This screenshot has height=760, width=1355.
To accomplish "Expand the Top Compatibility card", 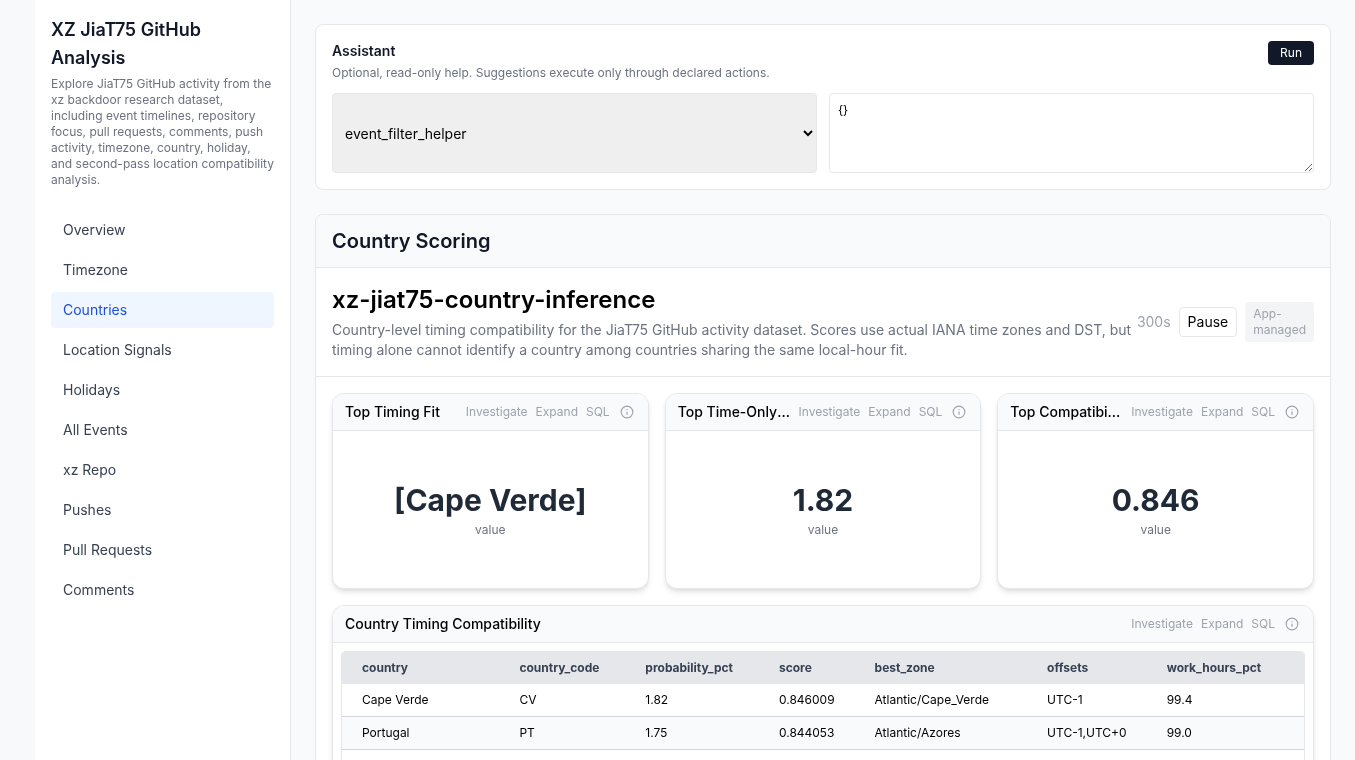I will 1222,412.
